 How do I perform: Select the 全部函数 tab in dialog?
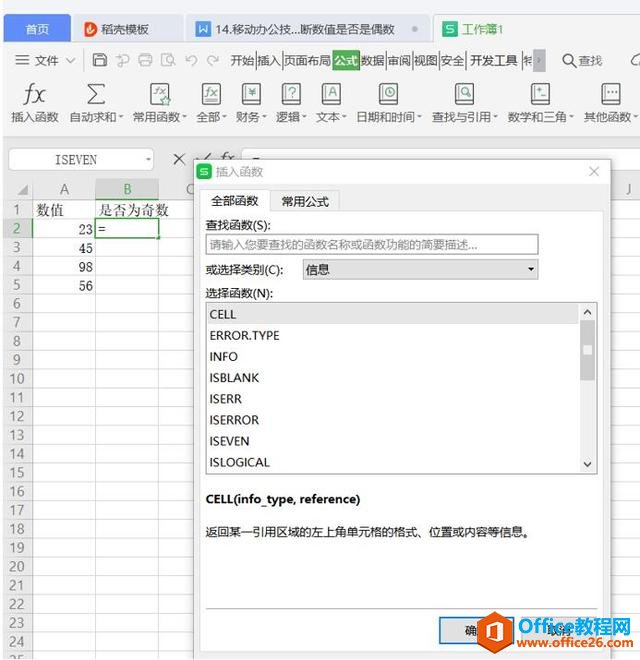(x=235, y=201)
